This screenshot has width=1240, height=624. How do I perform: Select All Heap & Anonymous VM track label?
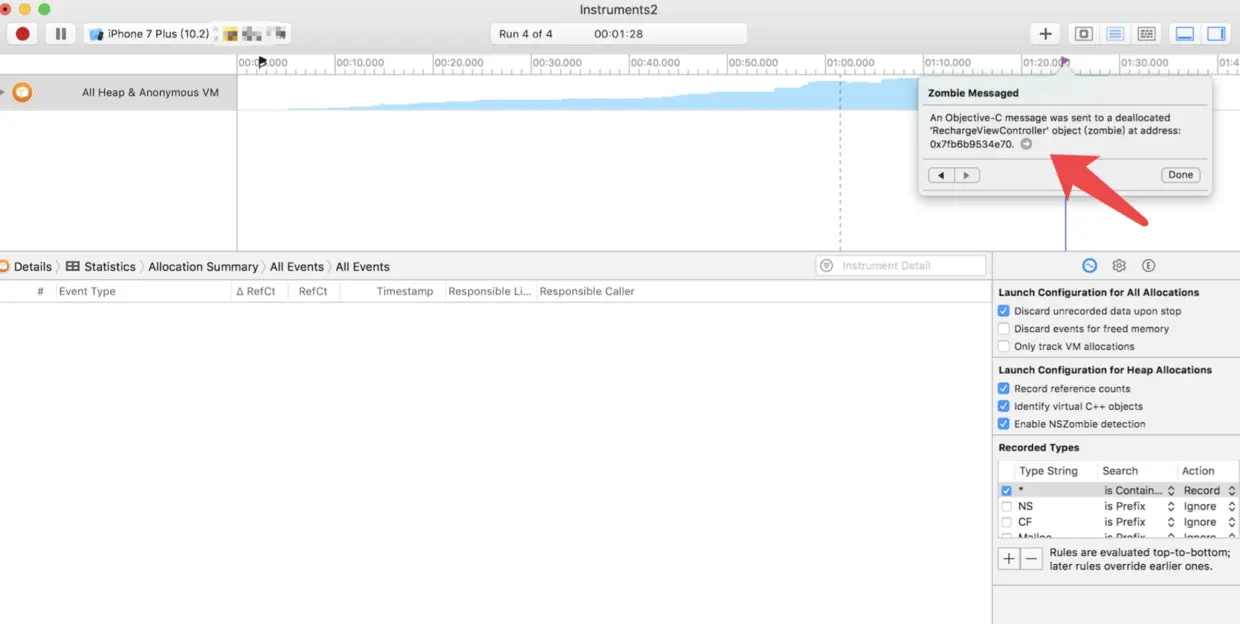(150, 92)
